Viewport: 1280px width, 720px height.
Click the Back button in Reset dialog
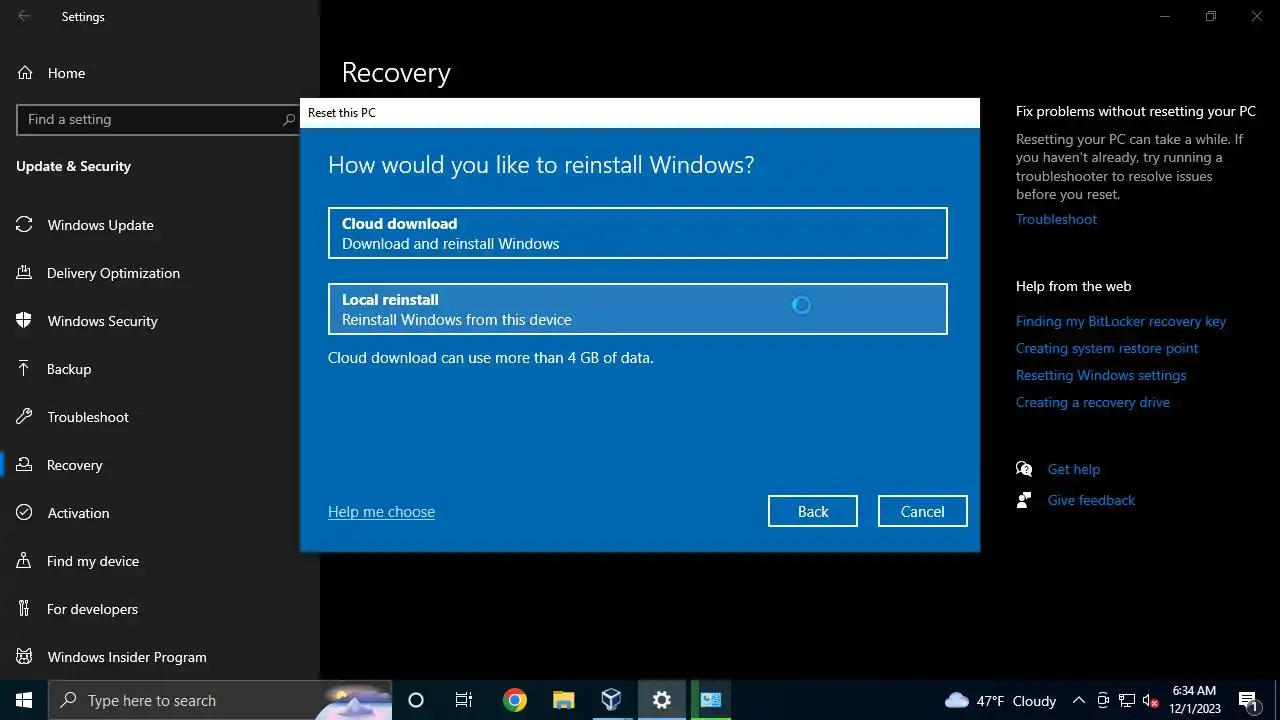[x=812, y=511]
